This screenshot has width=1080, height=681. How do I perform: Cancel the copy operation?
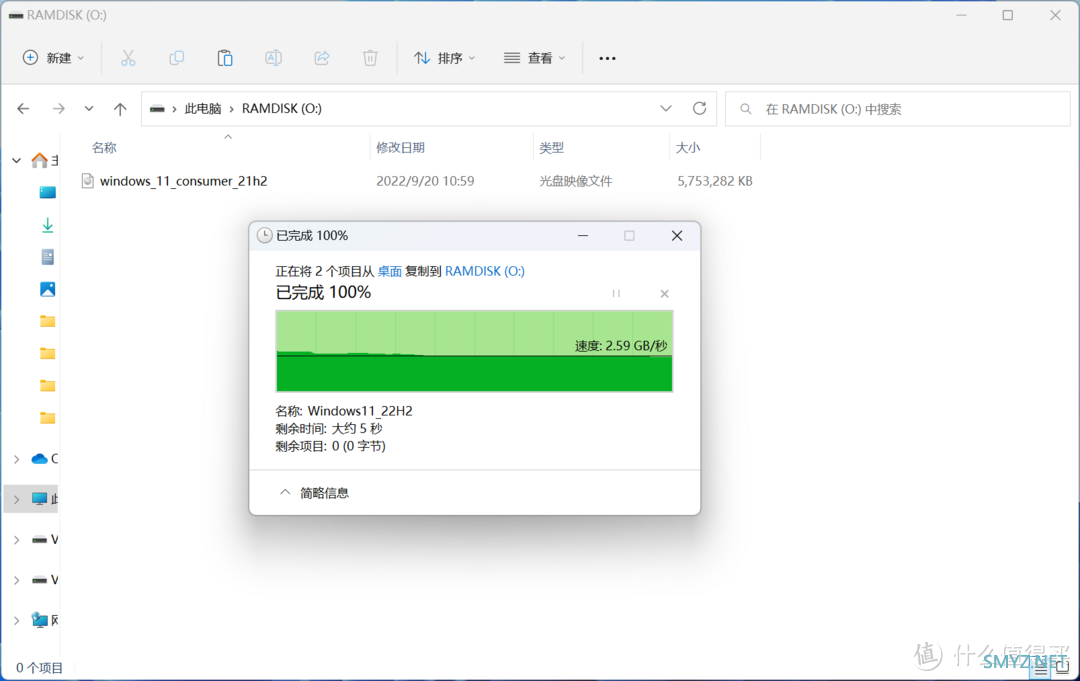click(x=664, y=293)
